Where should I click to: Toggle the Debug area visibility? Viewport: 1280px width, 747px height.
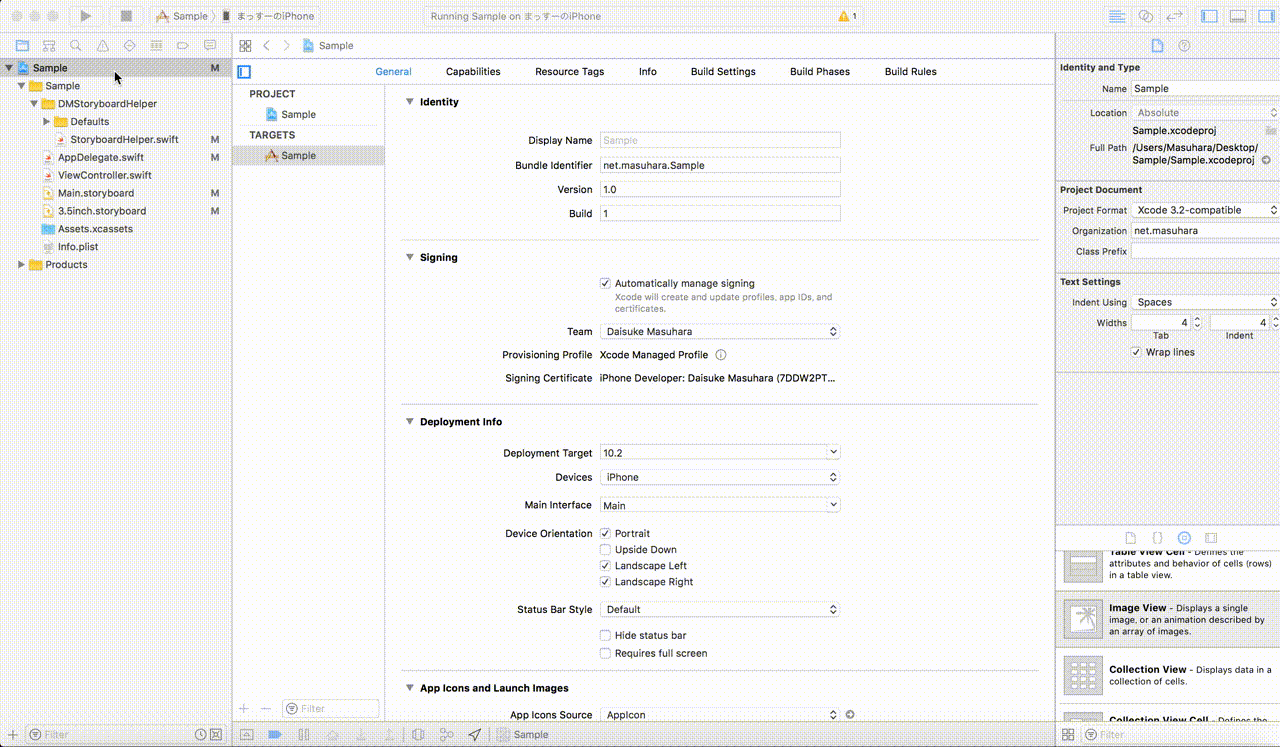[1237, 16]
